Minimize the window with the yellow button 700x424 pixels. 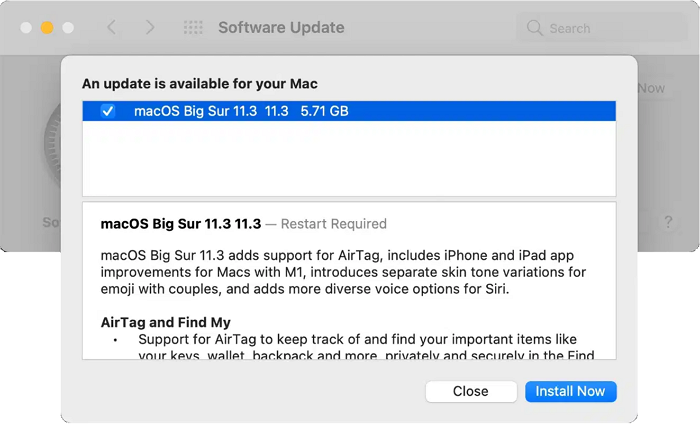point(46,28)
